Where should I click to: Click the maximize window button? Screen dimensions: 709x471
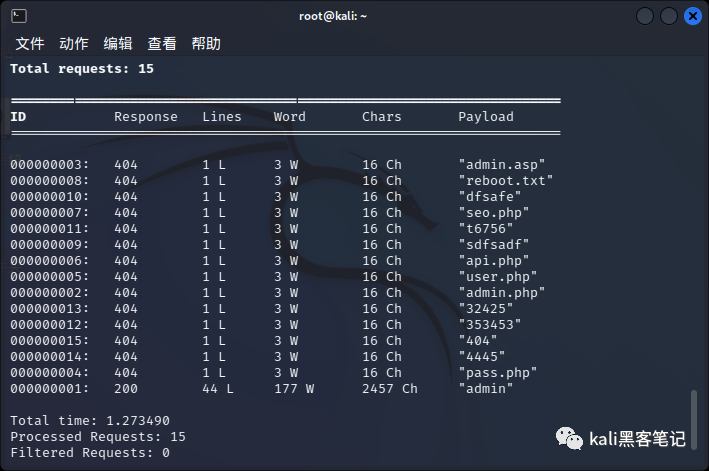coord(669,16)
